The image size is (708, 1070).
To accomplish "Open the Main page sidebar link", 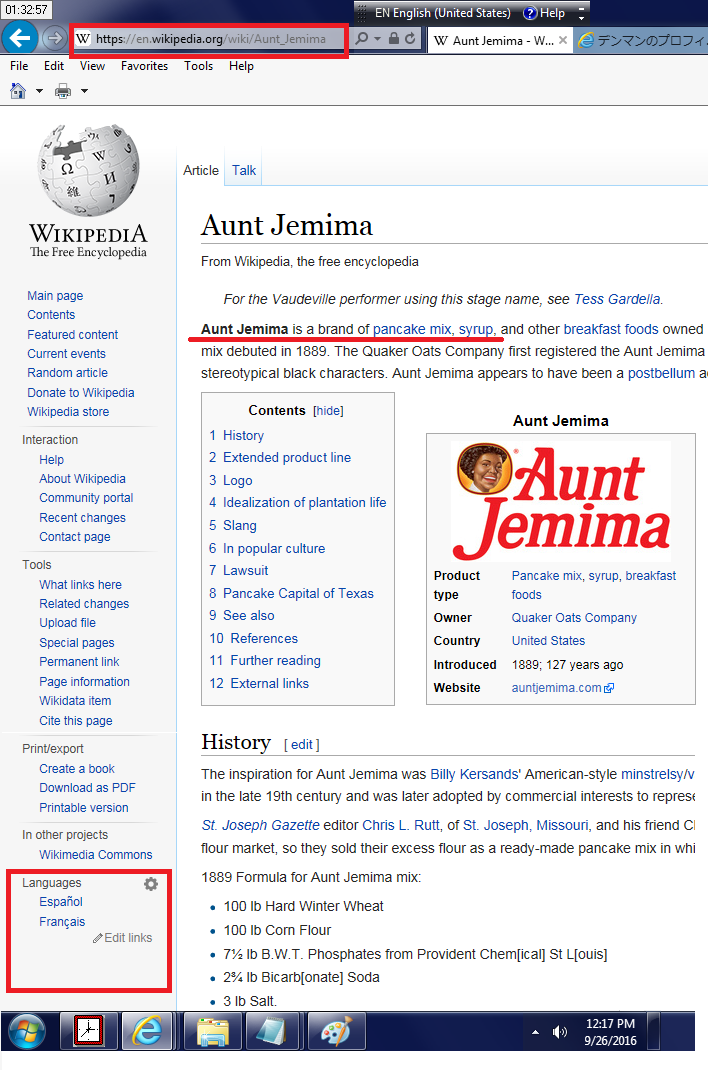I will click(55, 295).
